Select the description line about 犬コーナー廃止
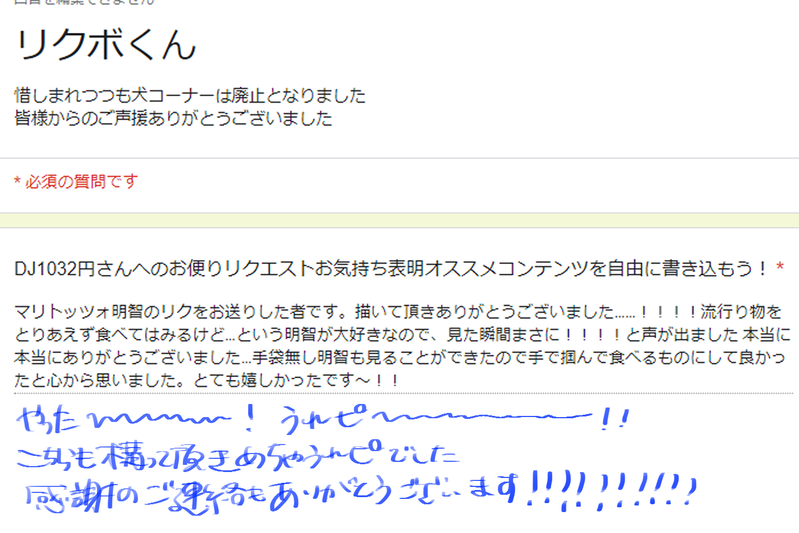 pyautogui.click(x=190, y=95)
